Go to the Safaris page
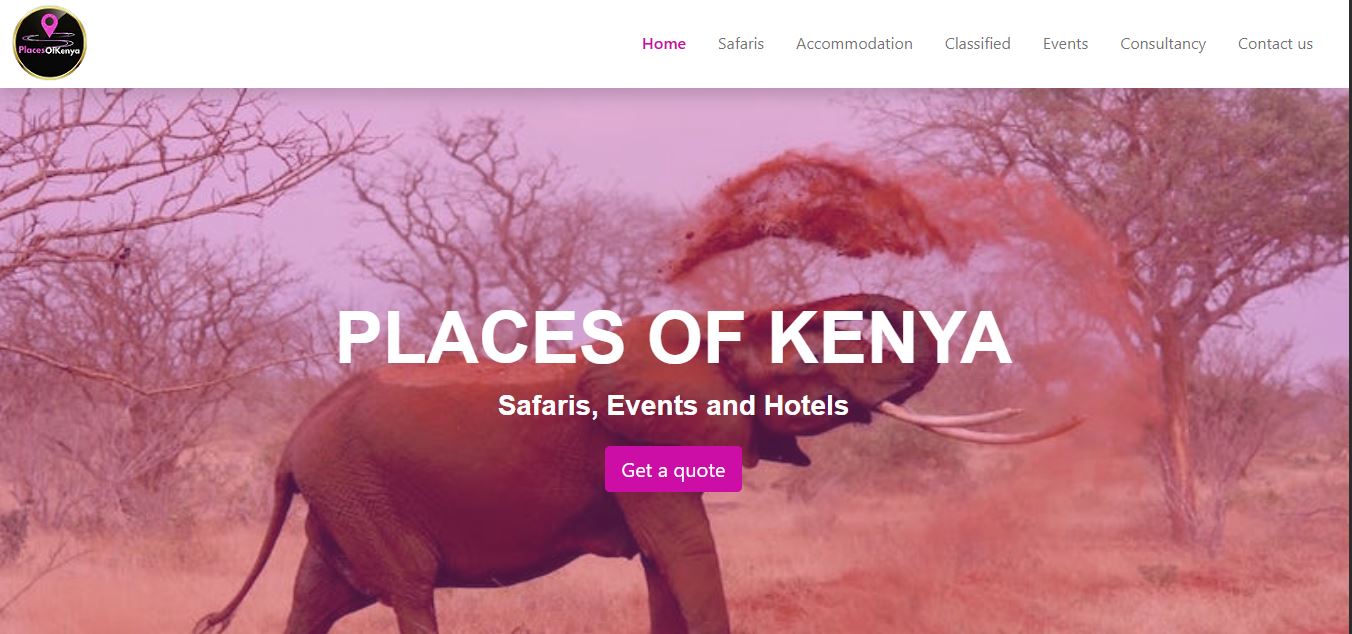The width and height of the screenshot is (1352, 634). tap(741, 44)
